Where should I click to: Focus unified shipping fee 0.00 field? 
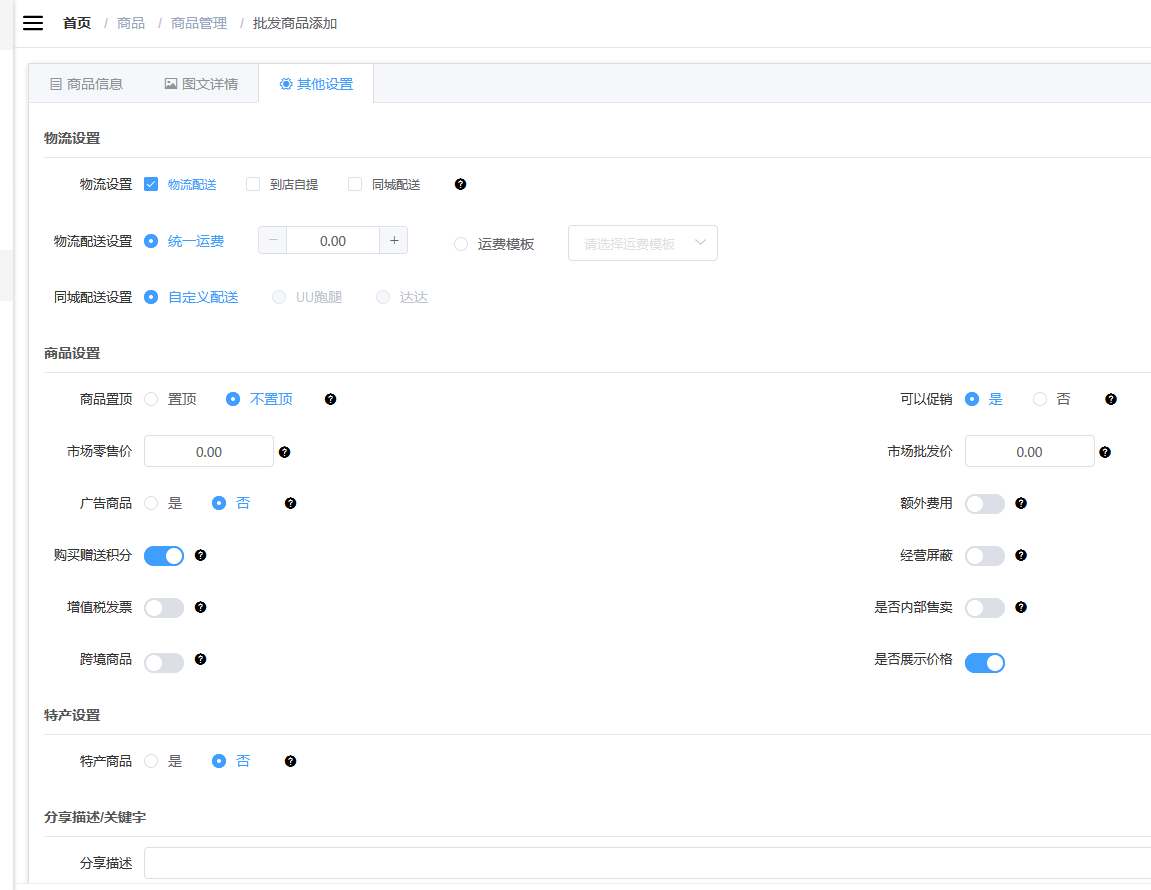(333, 241)
